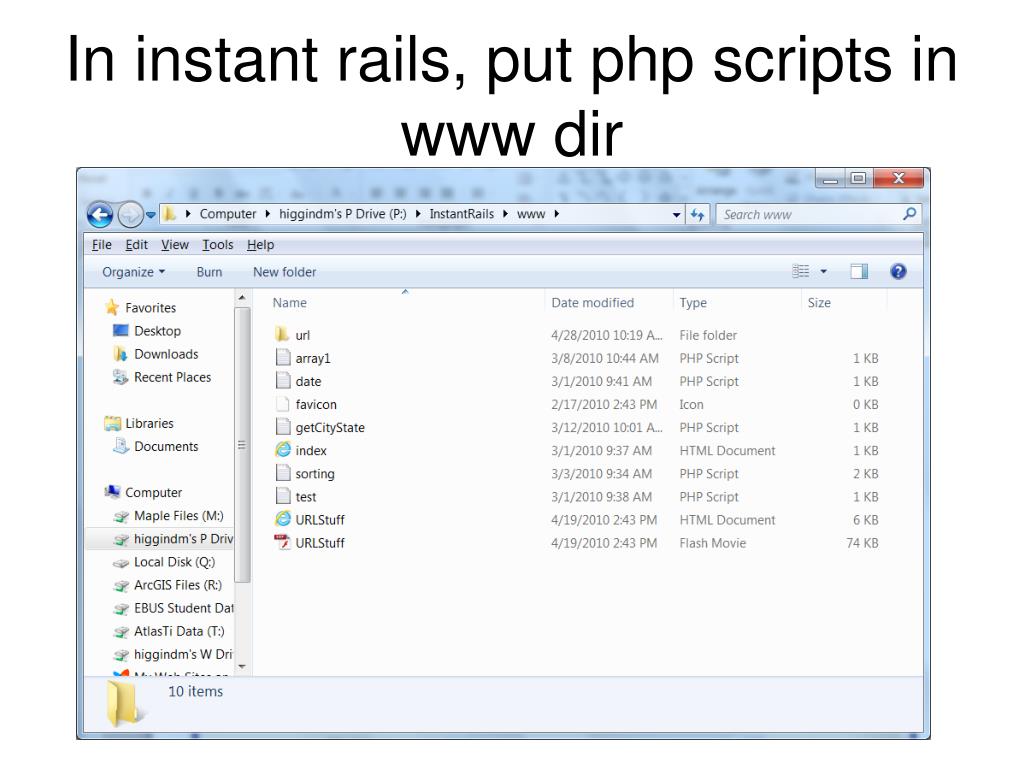
Task: Toggle the preview pane icon
Action: [x=859, y=271]
